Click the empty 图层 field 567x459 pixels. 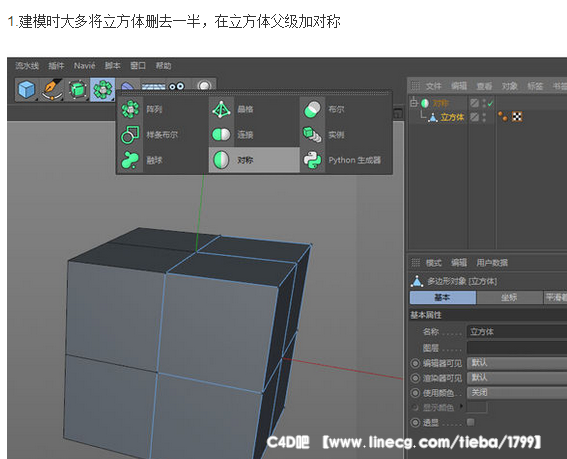[517, 348]
